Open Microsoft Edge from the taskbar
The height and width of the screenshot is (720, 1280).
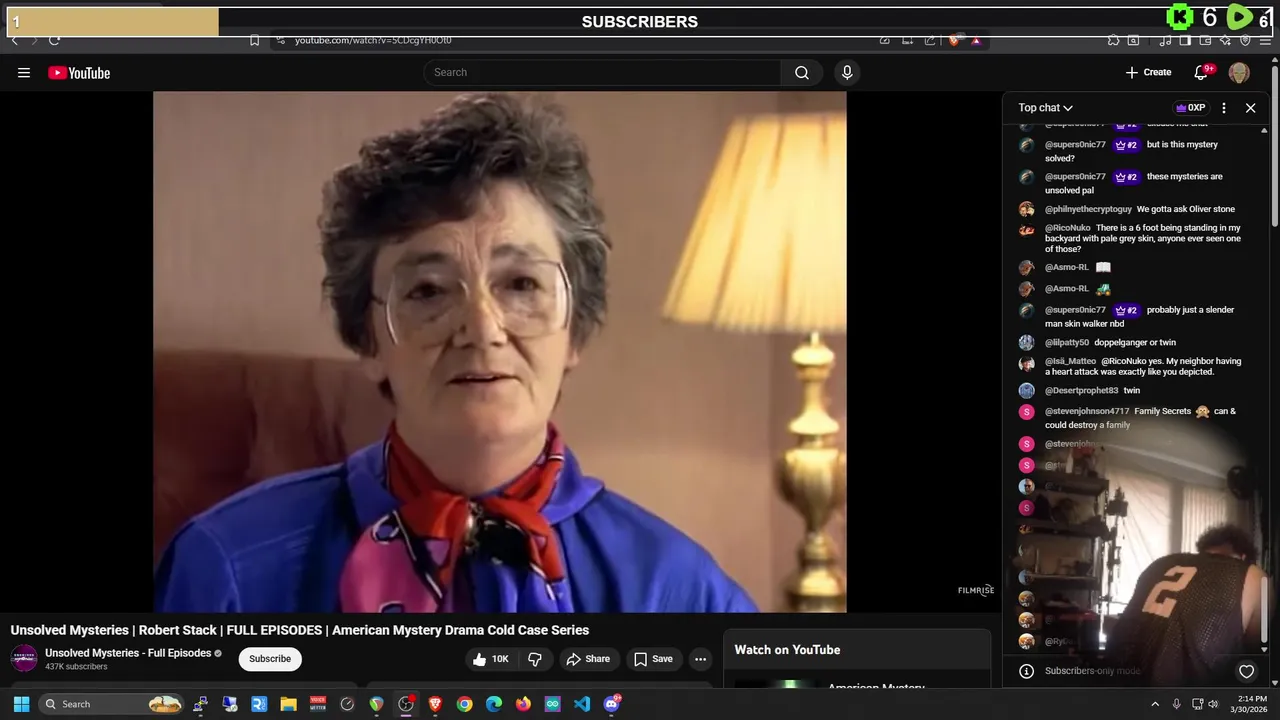click(494, 704)
